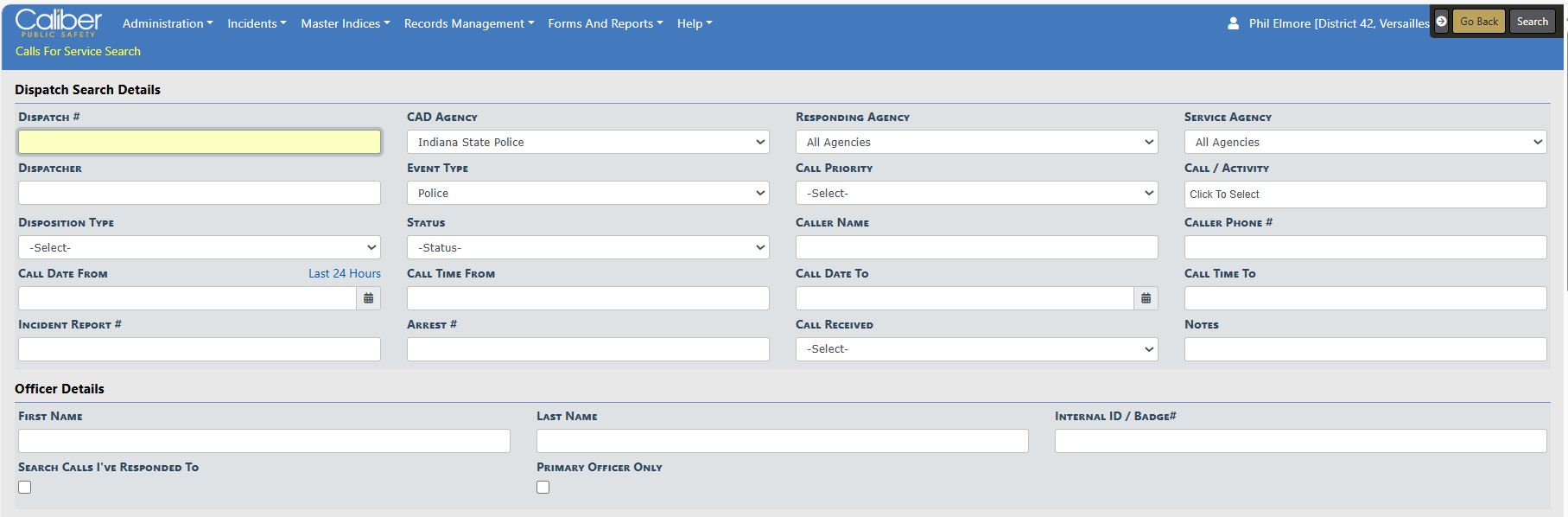Enable Search Calls I've Responded To checkbox
1568x517 pixels.
click(25, 488)
